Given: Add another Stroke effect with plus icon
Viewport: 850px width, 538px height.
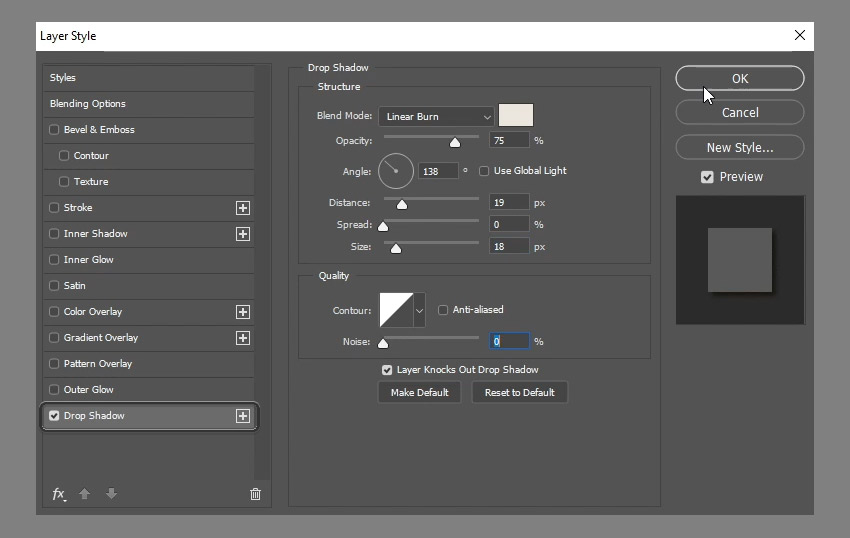Looking at the screenshot, I should point(242,208).
